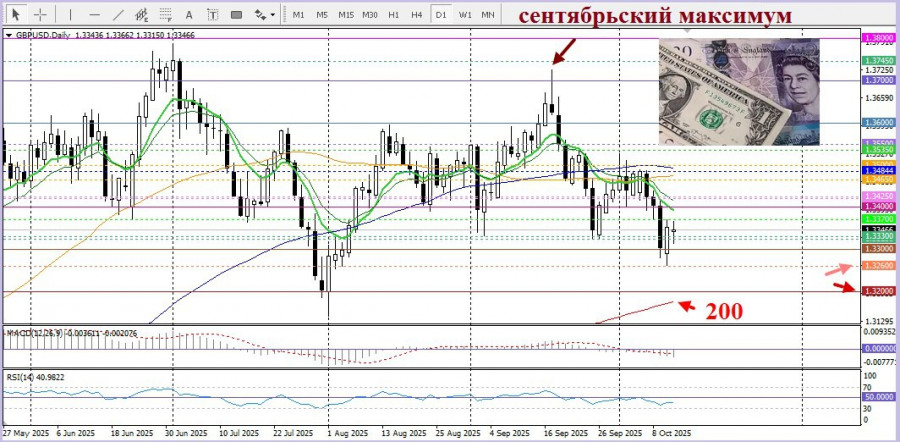The image size is (900, 442).
Task: Click the 27 May 2025 date label
Action: (25, 433)
